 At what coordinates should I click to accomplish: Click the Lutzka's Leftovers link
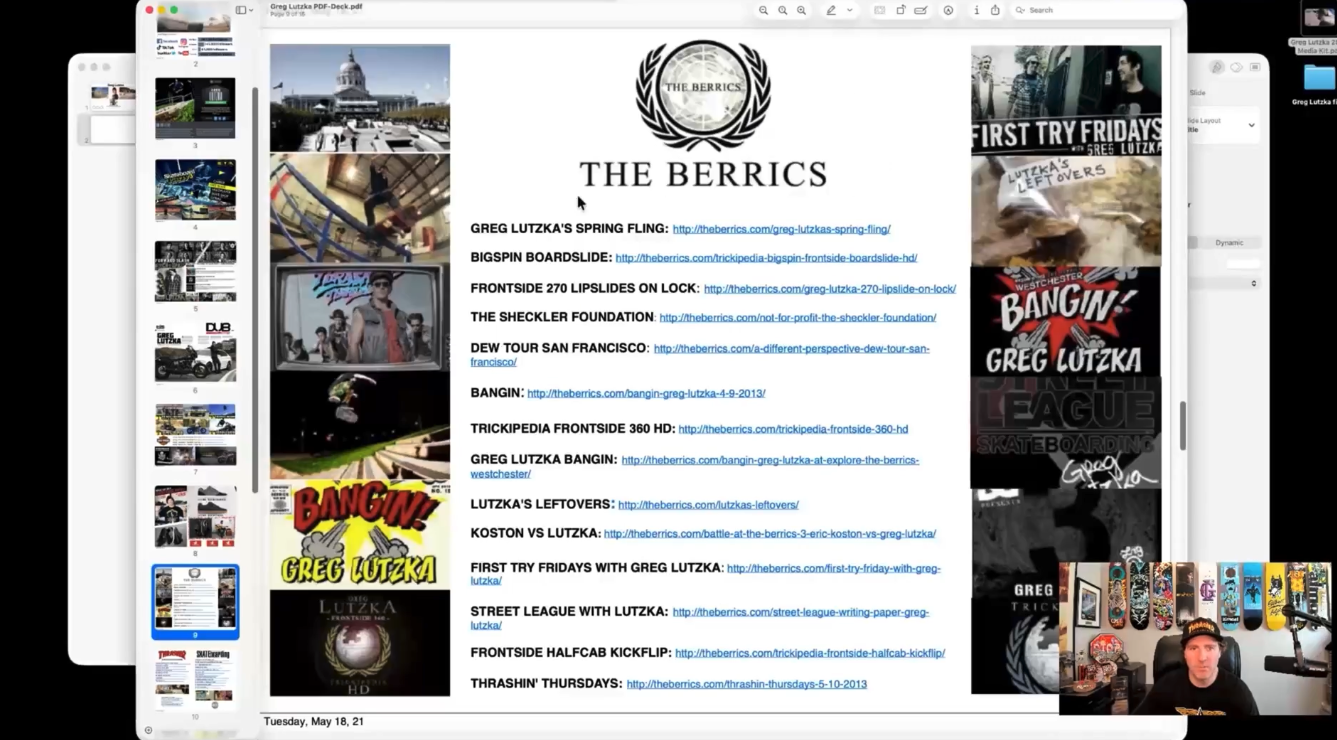(x=708, y=505)
